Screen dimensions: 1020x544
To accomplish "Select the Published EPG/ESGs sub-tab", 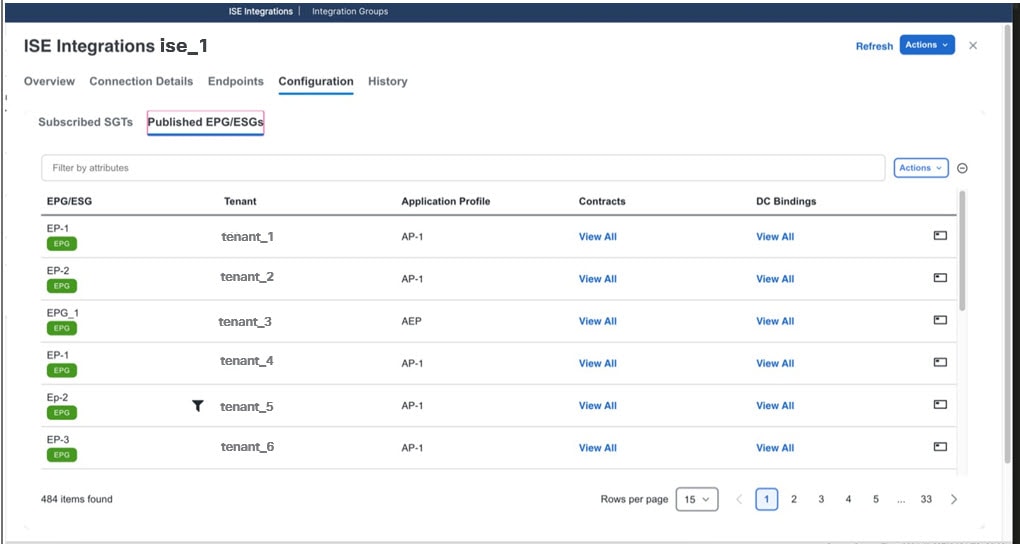I will (x=206, y=122).
